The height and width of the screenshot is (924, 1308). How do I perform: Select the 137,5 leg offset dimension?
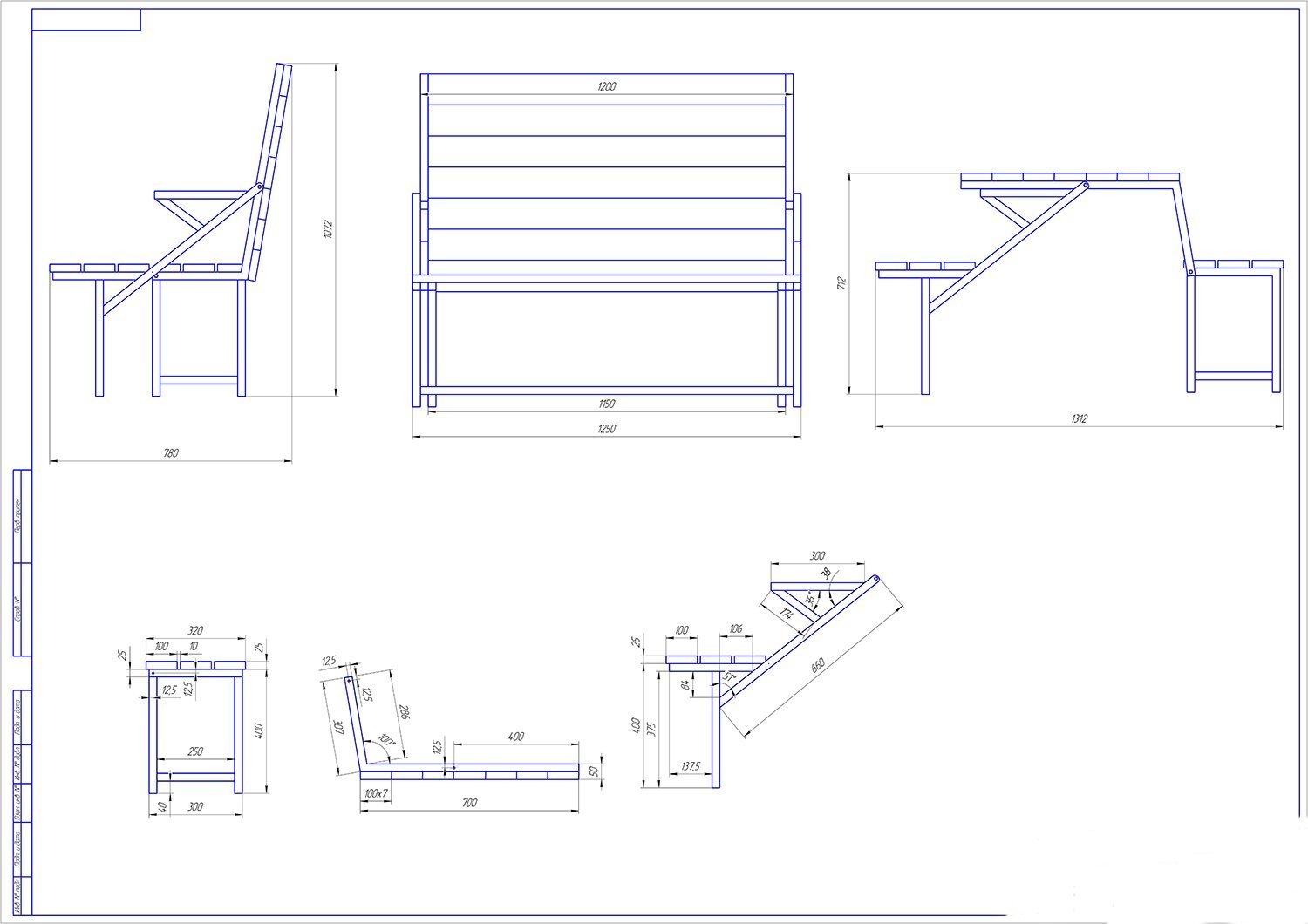pos(691,766)
